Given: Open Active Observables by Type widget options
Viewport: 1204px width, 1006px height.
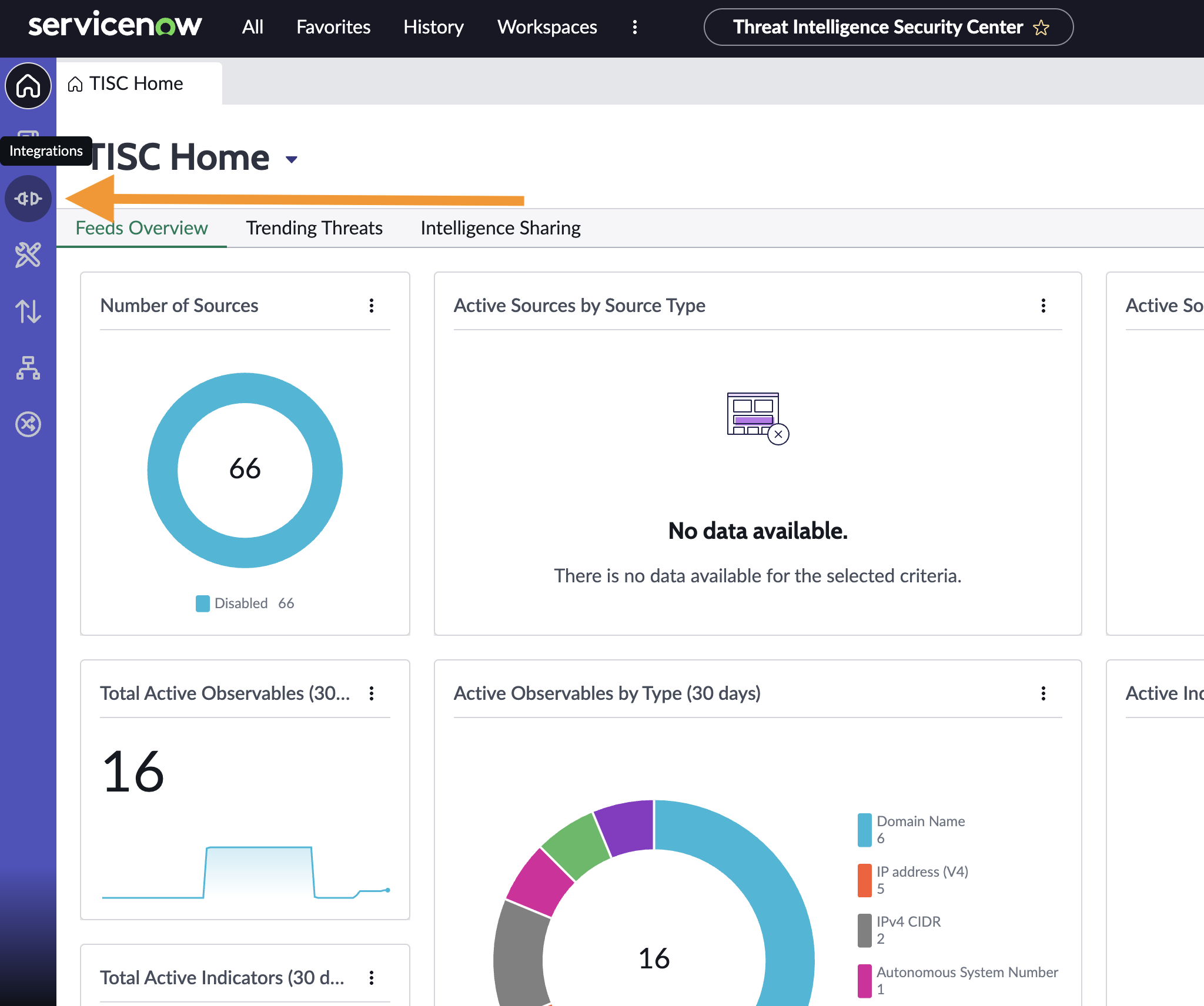Looking at the screenshot, I should [1044, 693].
